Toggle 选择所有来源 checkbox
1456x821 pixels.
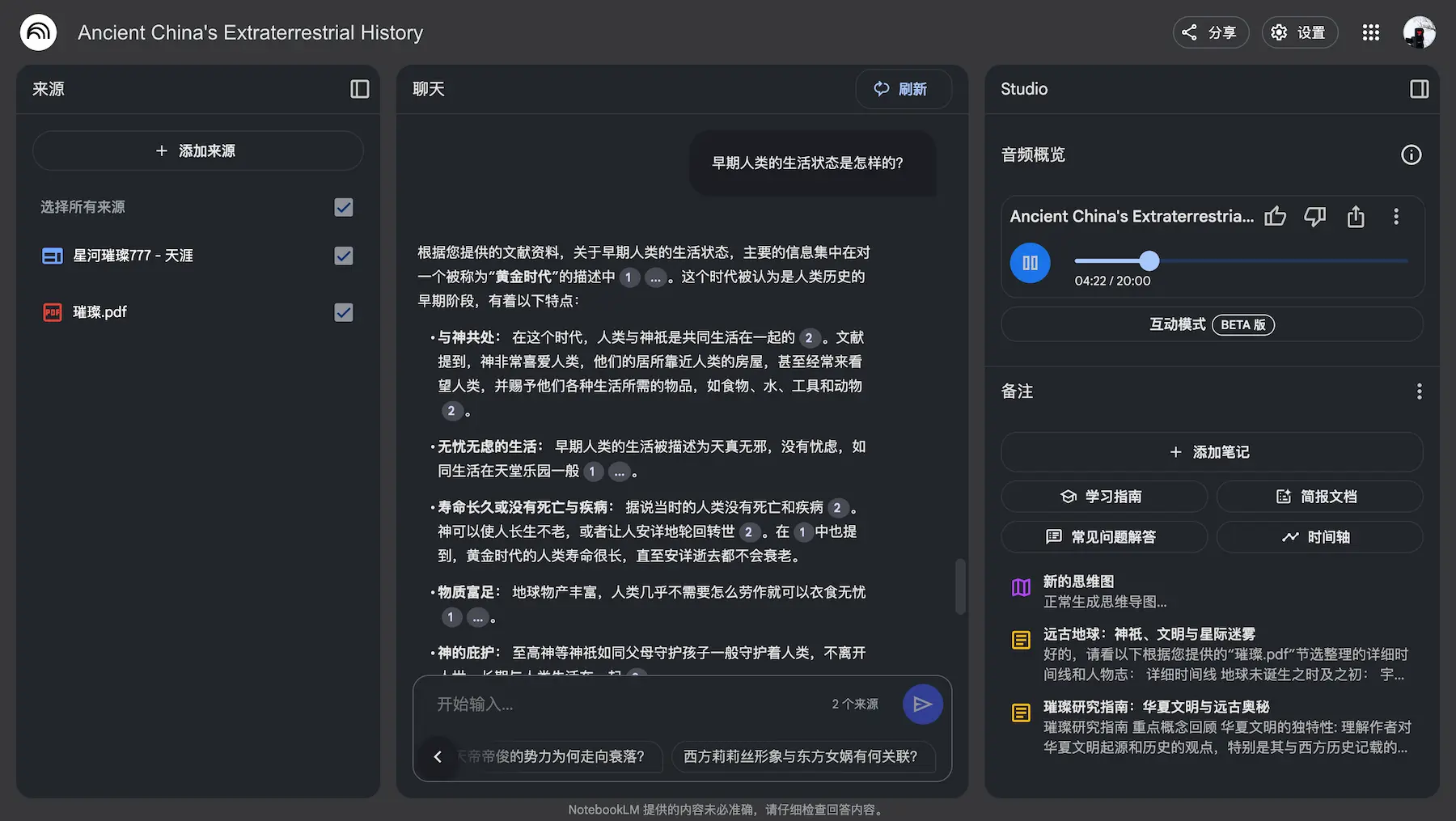(x=344, y=207)
